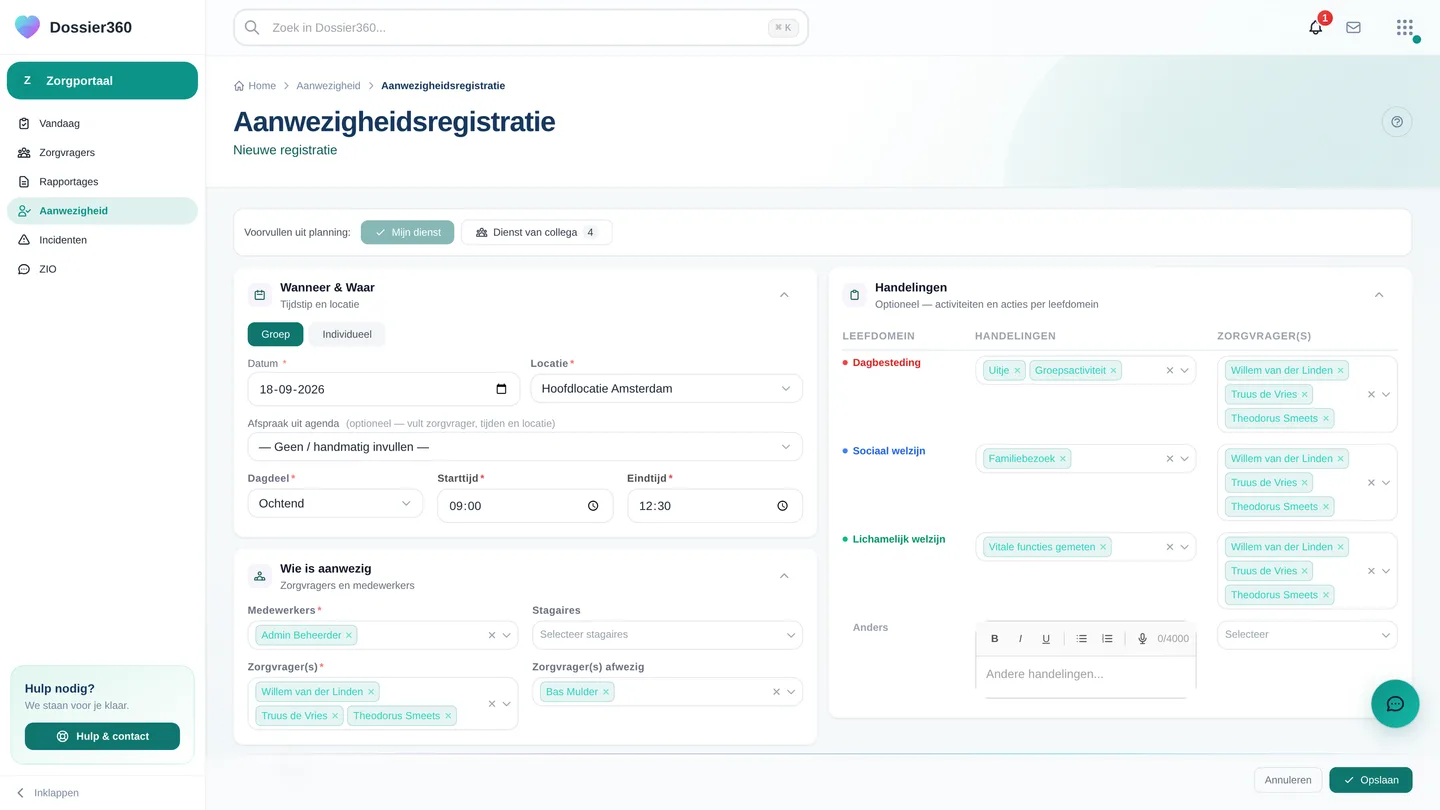Open the notifications bell
Viewport: 1440px width, 810px height.
pos(1316,28)
